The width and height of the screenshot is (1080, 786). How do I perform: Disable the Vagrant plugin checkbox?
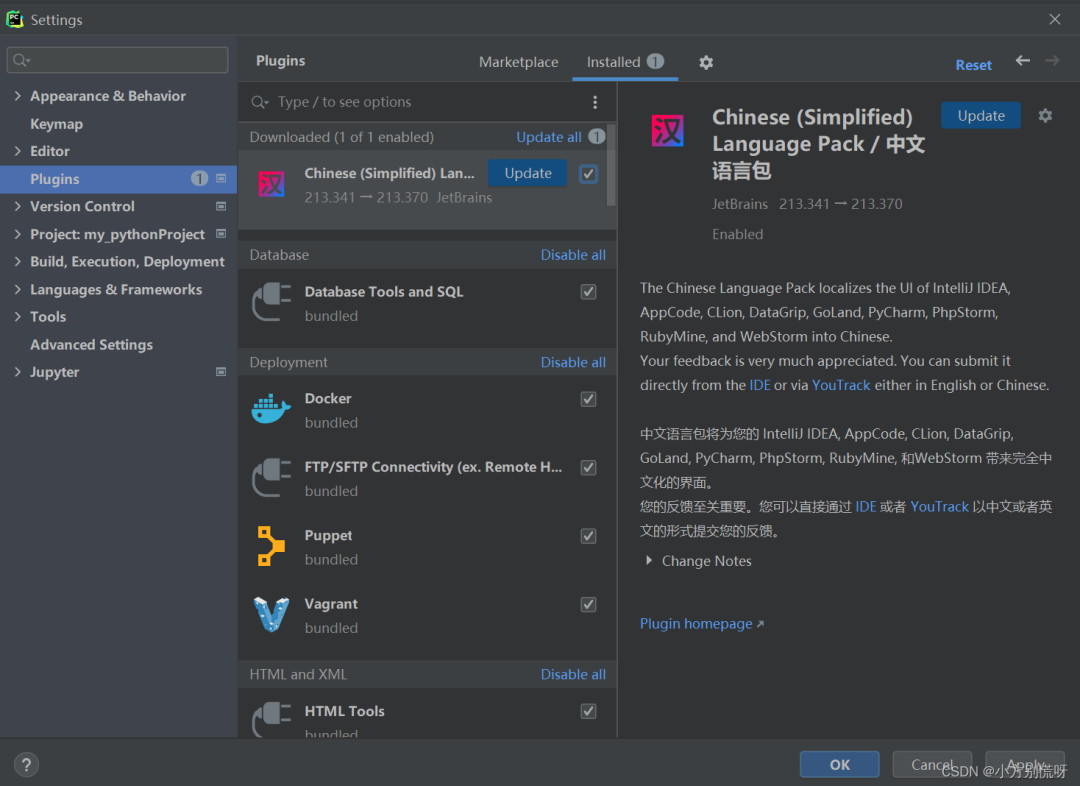coord(588,604)
